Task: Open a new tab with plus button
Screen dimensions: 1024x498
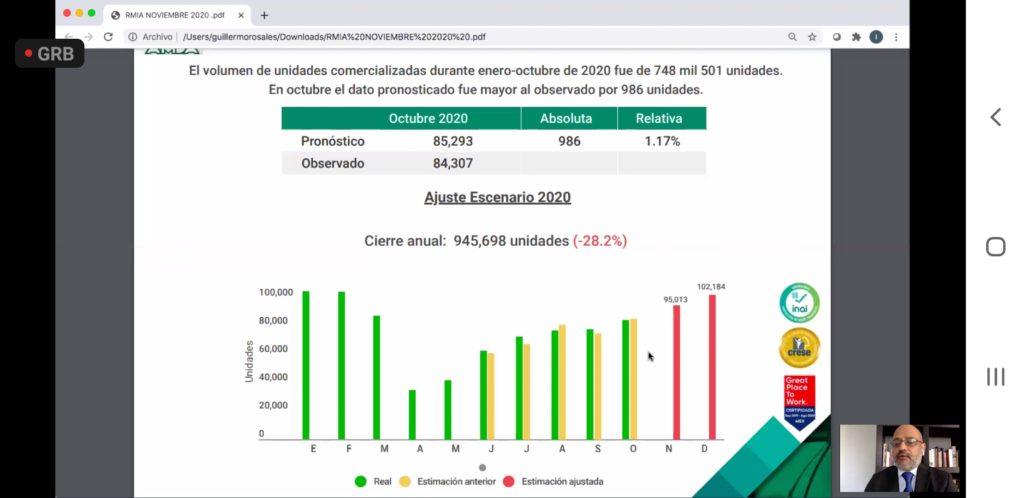Action: click(264, 15)
